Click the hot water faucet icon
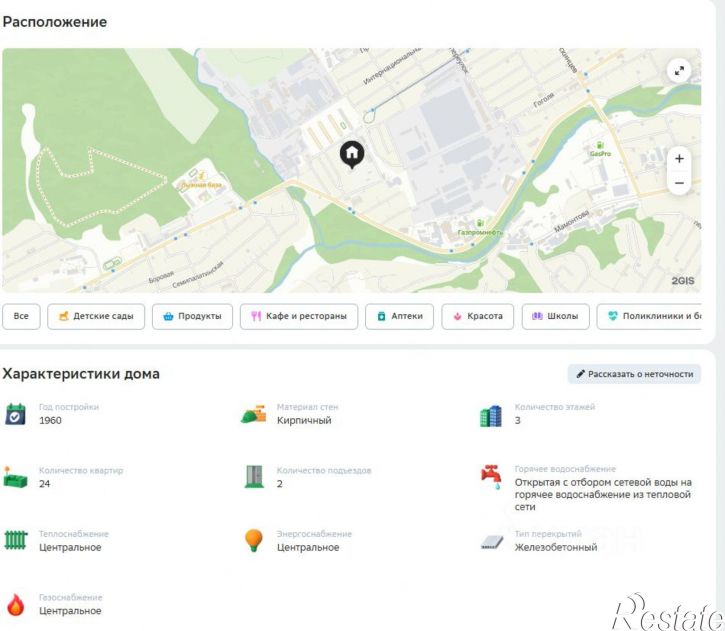 coord(491,477)
